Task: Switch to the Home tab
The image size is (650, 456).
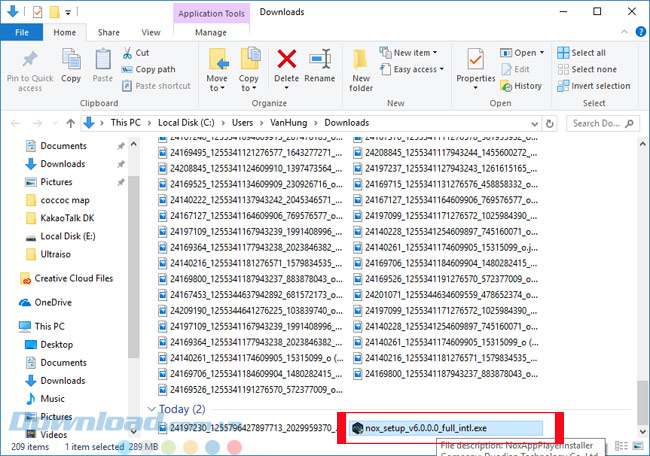Action: (65, 32)
